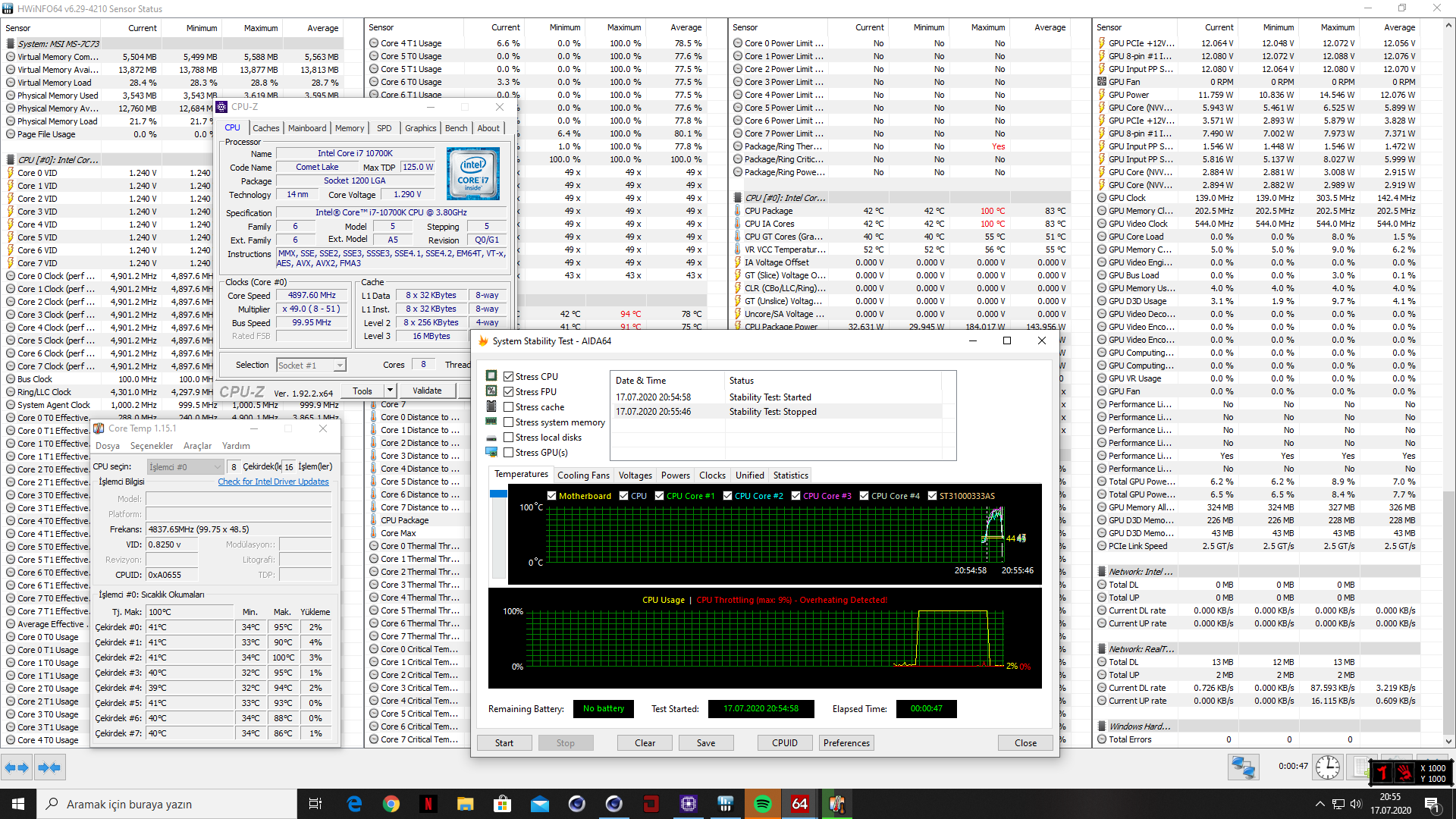Click the network tray icon
The width and height of the screenshot is (1456, 819).
[1338, 804]
